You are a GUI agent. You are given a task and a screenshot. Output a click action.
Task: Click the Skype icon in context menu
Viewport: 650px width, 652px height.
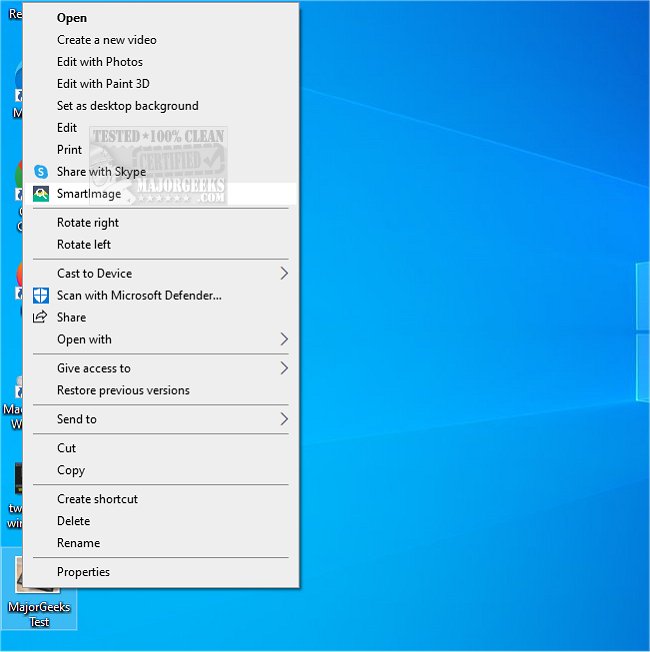(x=41, y=171)
